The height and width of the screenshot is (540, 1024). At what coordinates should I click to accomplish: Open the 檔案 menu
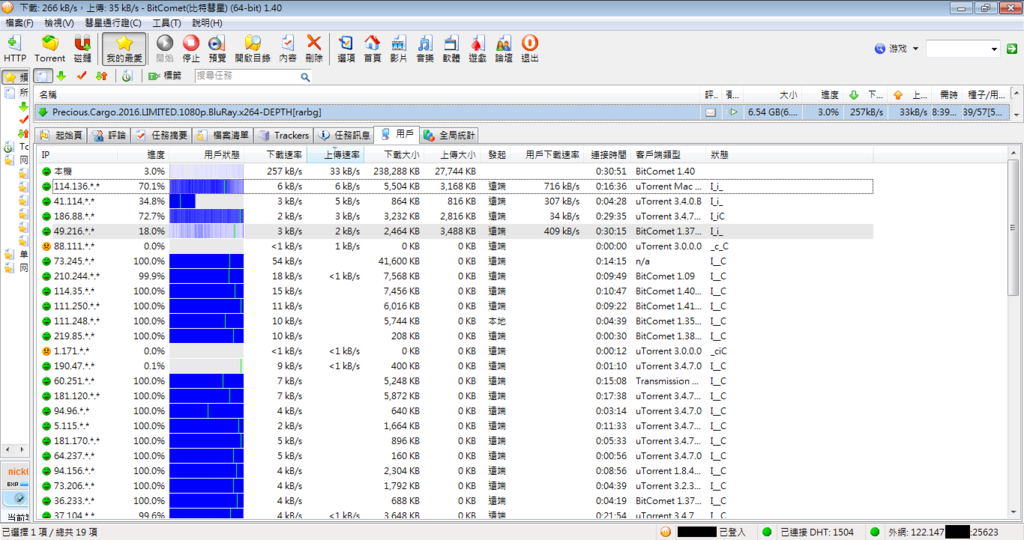click(20, 23)
